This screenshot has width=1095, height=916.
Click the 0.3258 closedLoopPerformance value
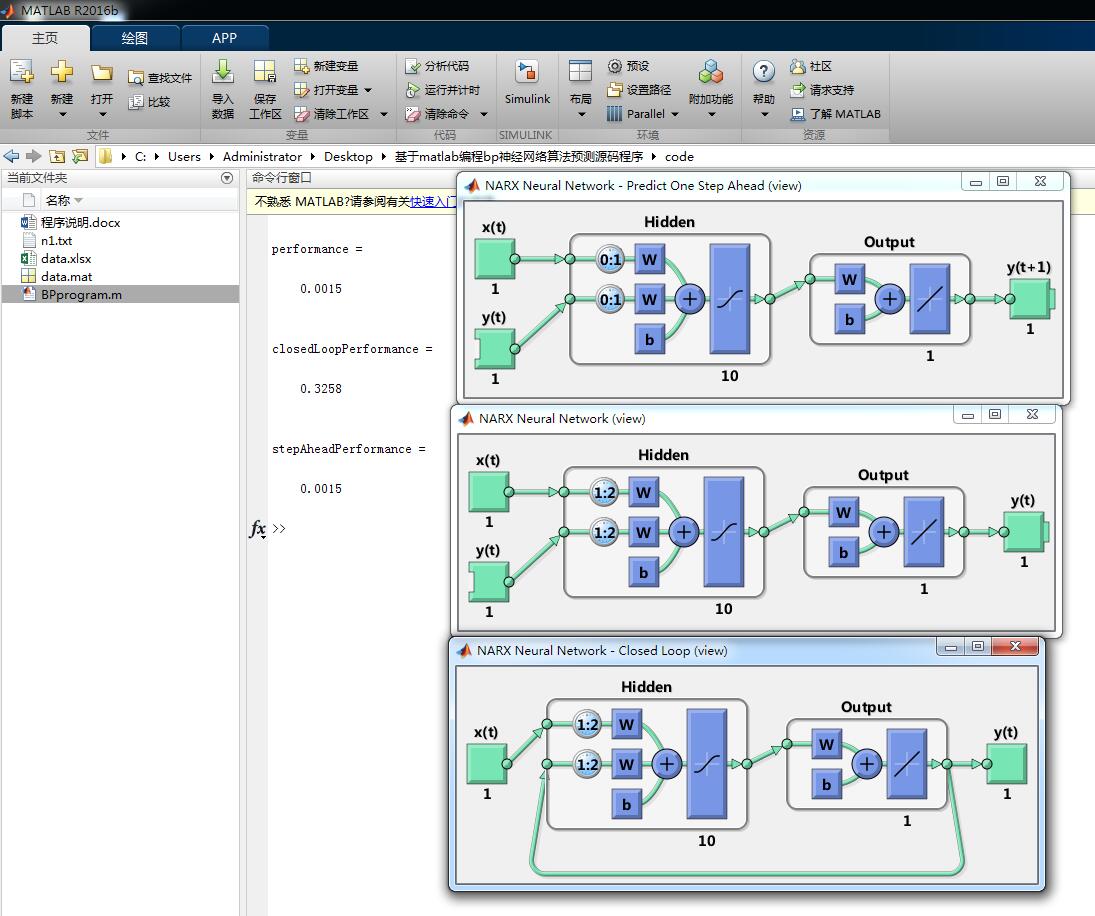(321, 389)
